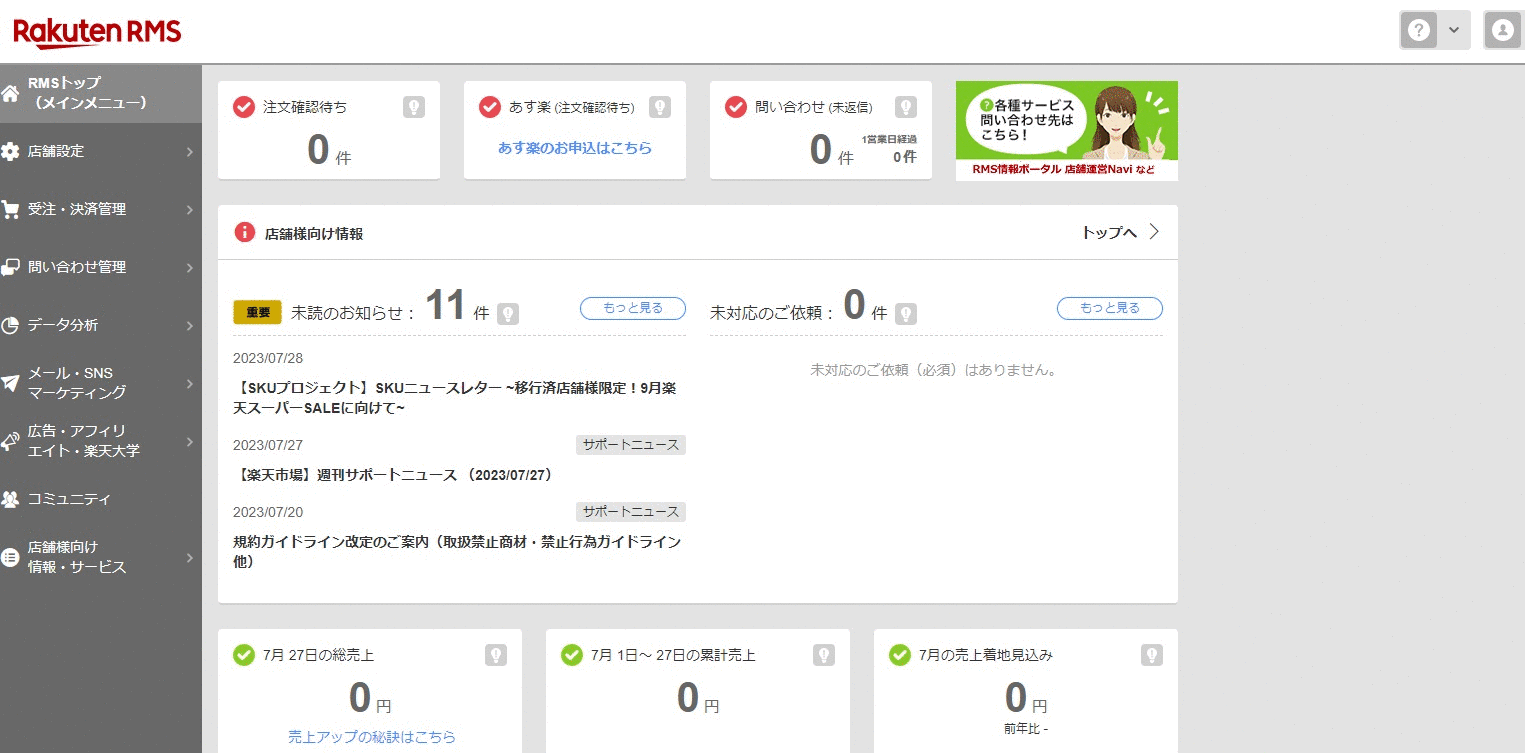Click もっと見る for 未読のお知らせ
1525x753 pixels.
click(633, 308)
